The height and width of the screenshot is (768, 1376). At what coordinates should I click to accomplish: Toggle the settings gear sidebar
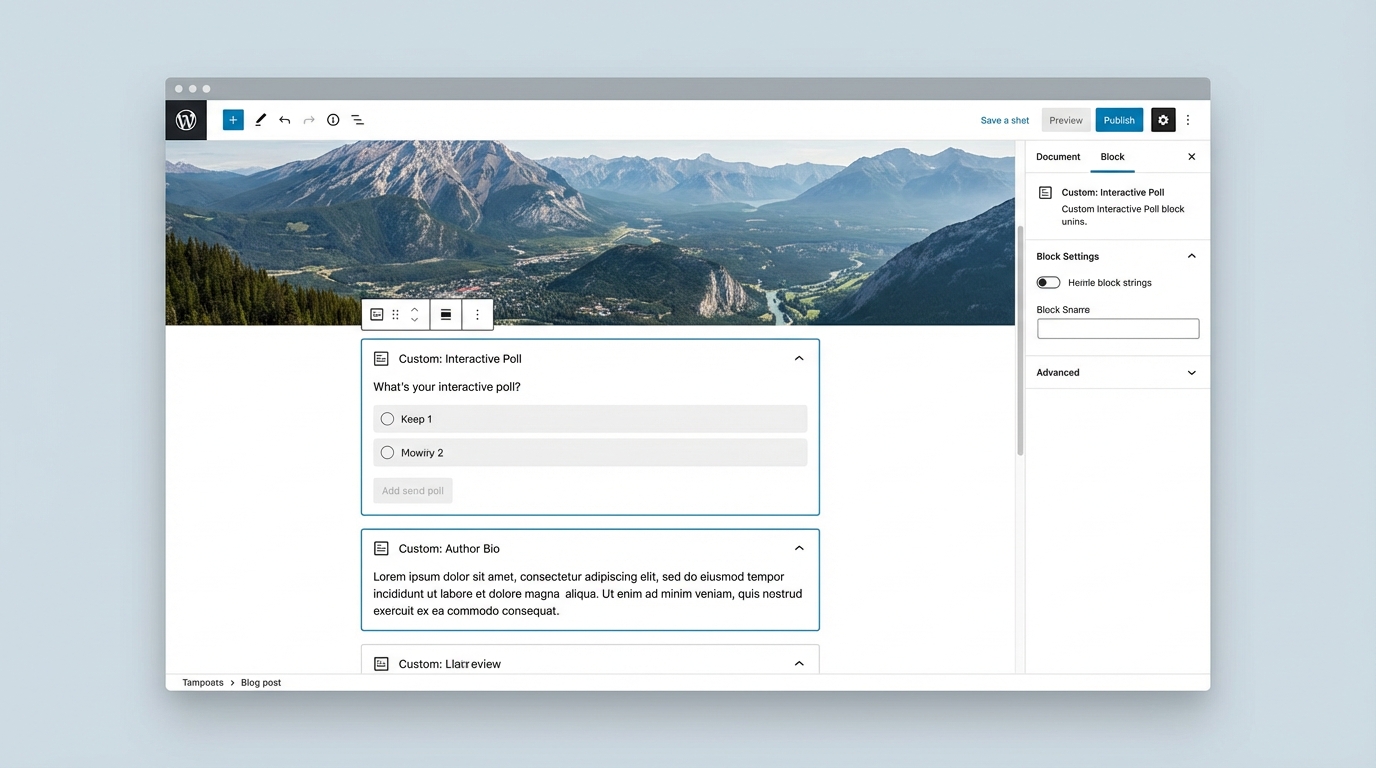(1162, 120)
